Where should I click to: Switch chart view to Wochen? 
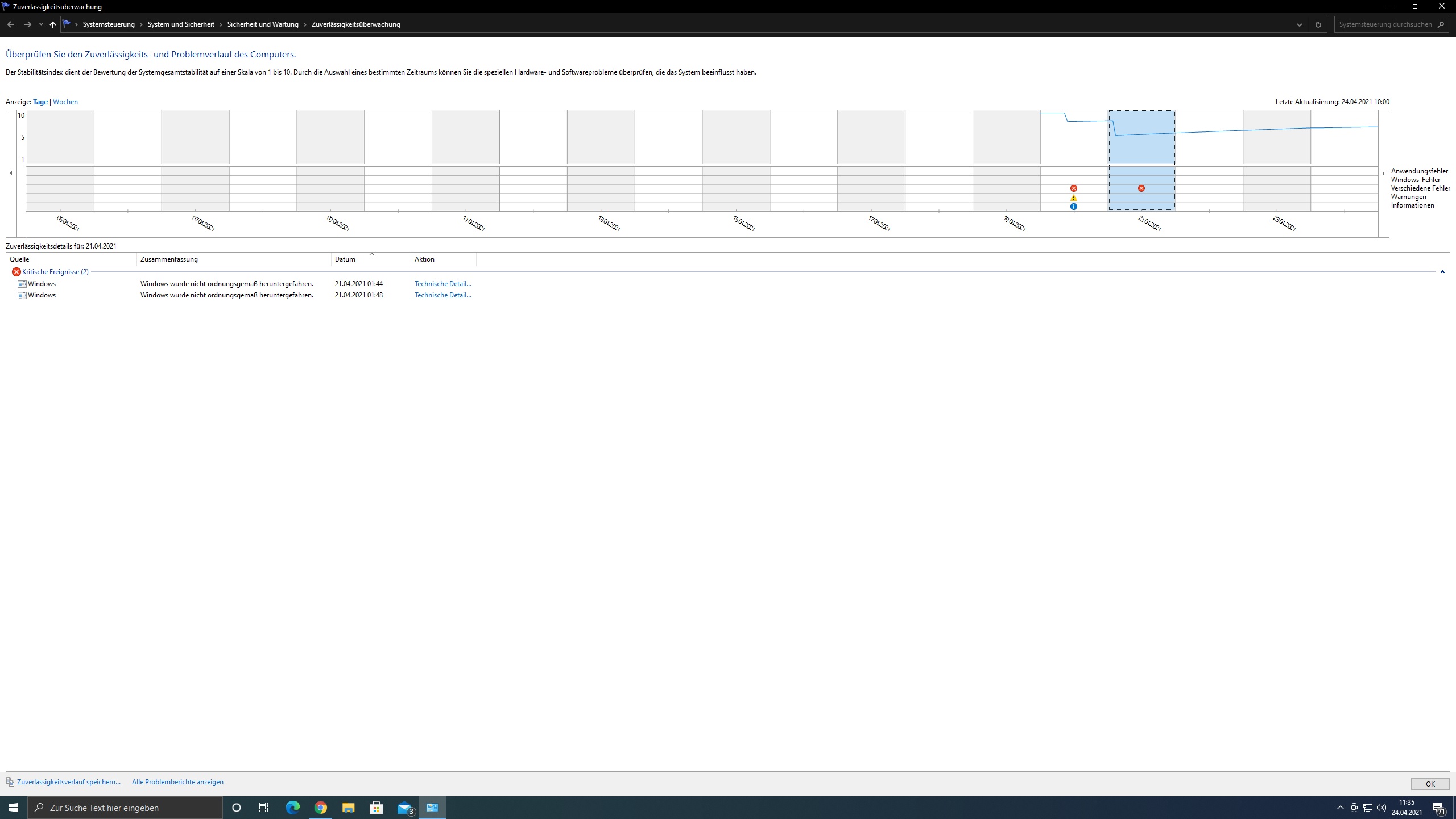[x=65, y=102]
